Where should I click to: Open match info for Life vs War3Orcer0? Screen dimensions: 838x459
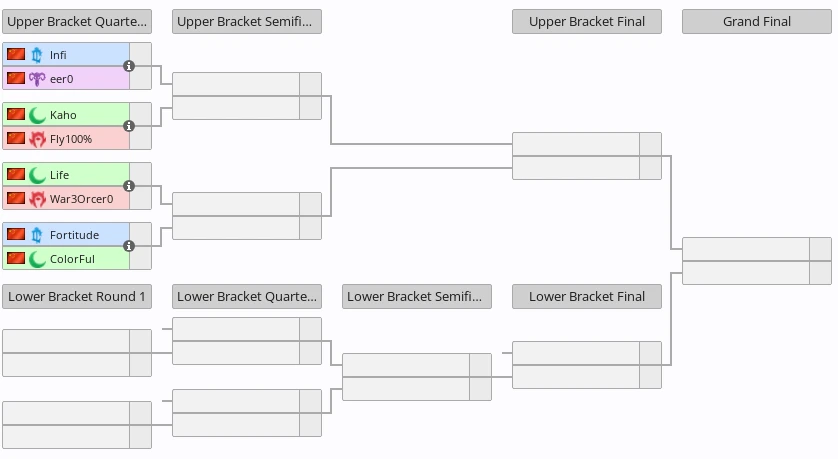click(x=129, y=186)
